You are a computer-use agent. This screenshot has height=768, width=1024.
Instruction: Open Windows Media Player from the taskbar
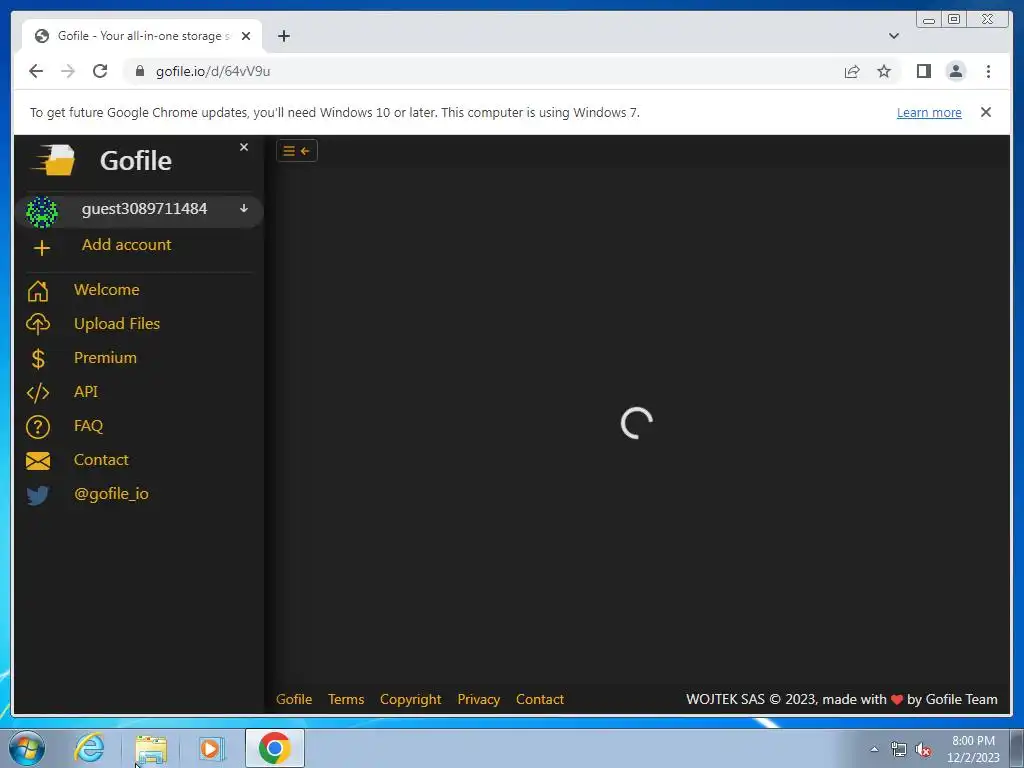pos(212,749)
